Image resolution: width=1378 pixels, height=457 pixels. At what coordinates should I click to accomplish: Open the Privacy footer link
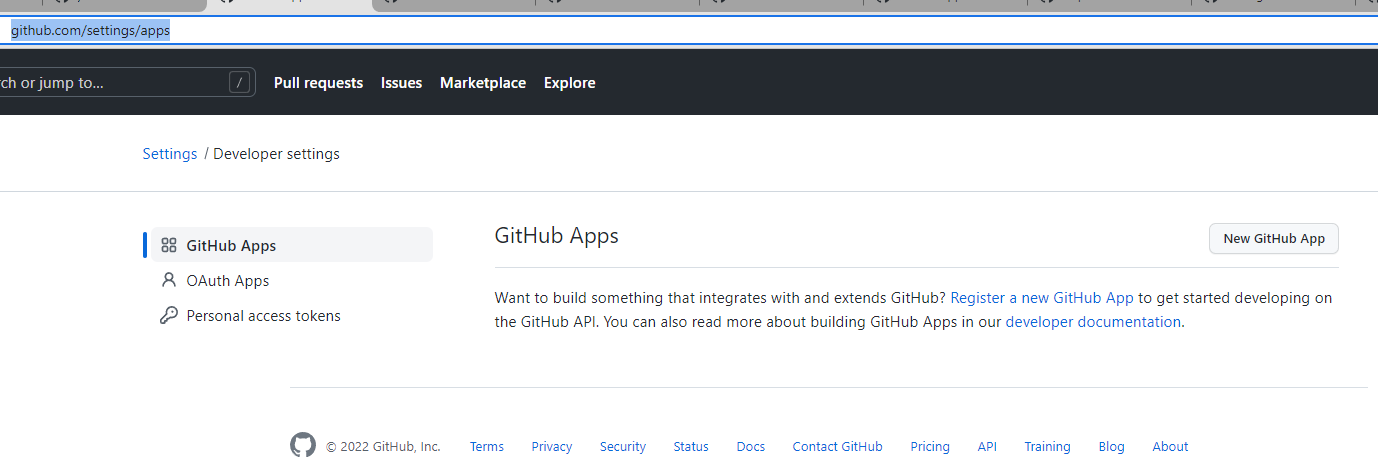552,446
